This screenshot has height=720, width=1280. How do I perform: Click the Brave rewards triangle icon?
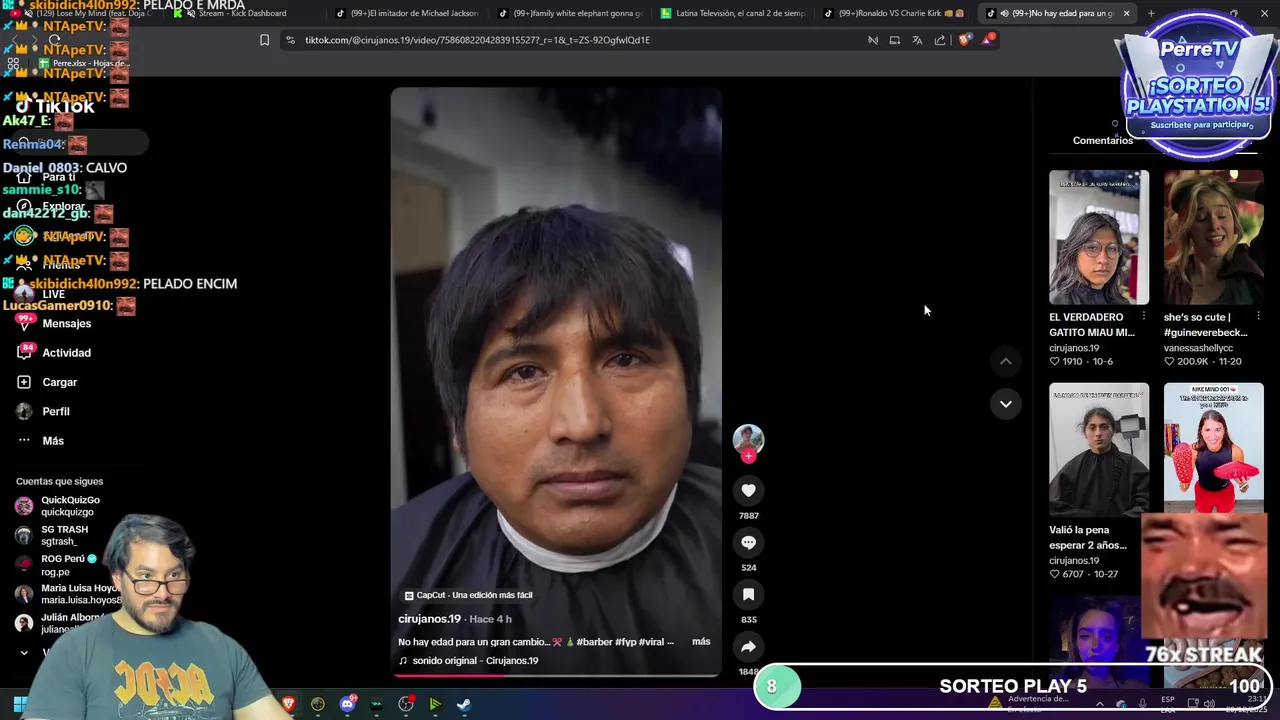click(988, 40)
